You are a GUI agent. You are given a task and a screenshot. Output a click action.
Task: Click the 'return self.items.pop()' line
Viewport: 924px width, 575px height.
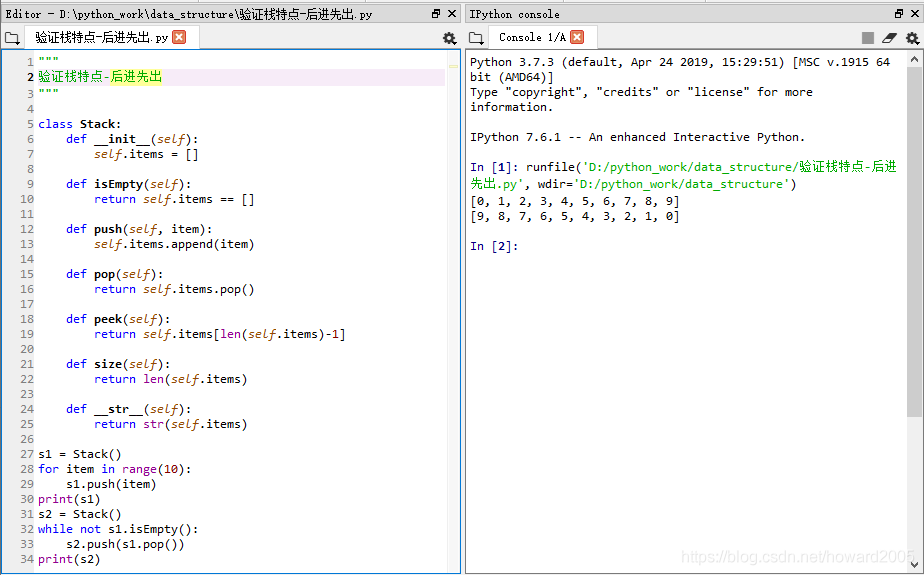tap(174, 289)
